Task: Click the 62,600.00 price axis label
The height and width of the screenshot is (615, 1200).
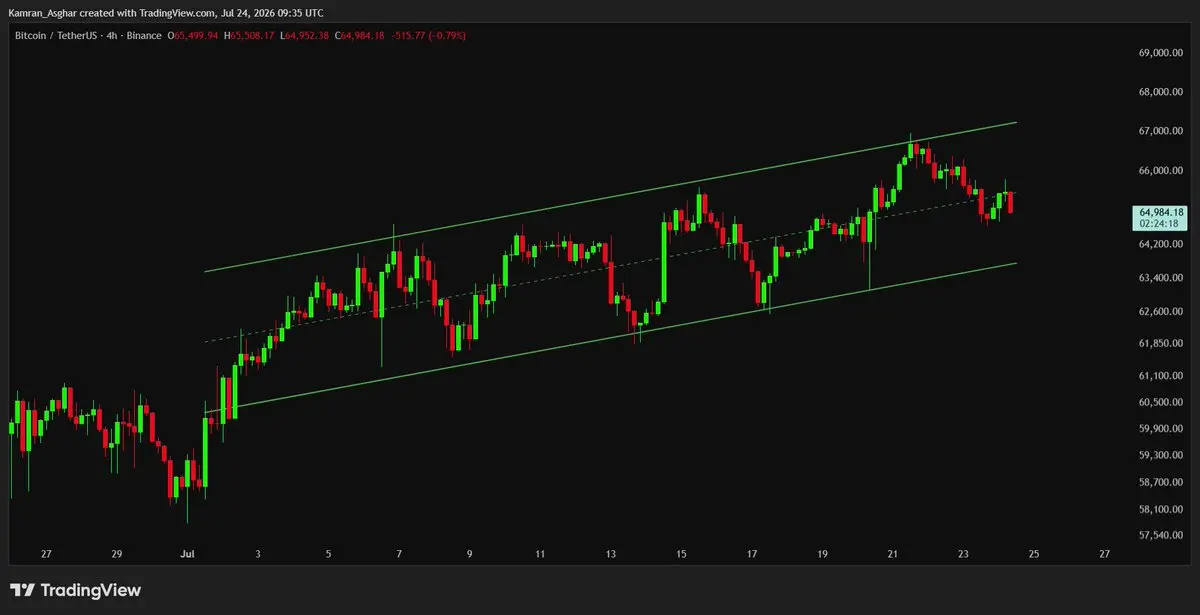Action: click(x=1162, y=312)
